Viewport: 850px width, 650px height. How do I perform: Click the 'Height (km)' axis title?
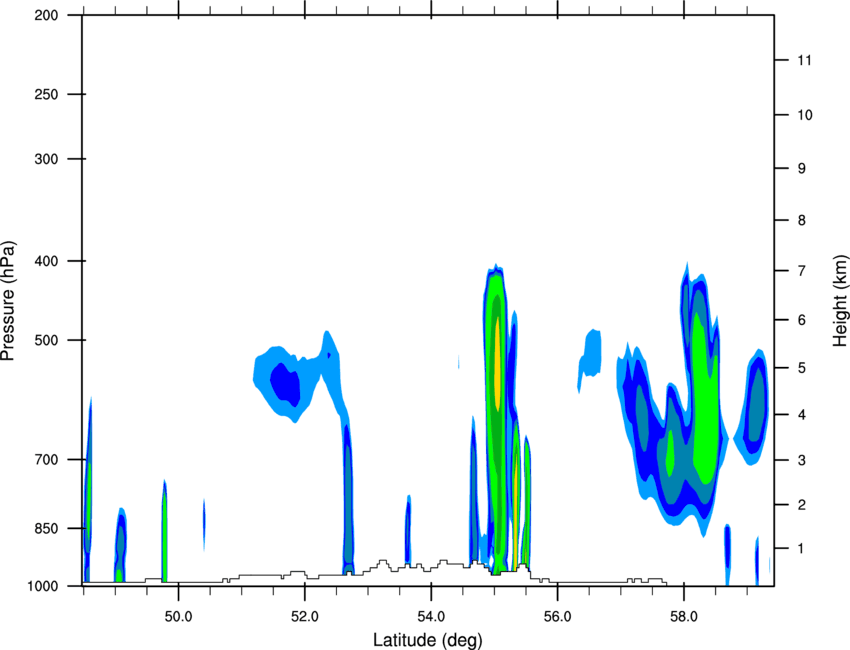pos(840,300)
